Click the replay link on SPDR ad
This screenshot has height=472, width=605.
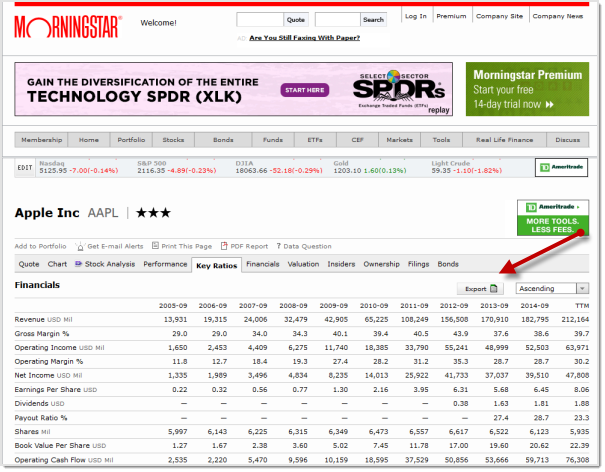439,110
